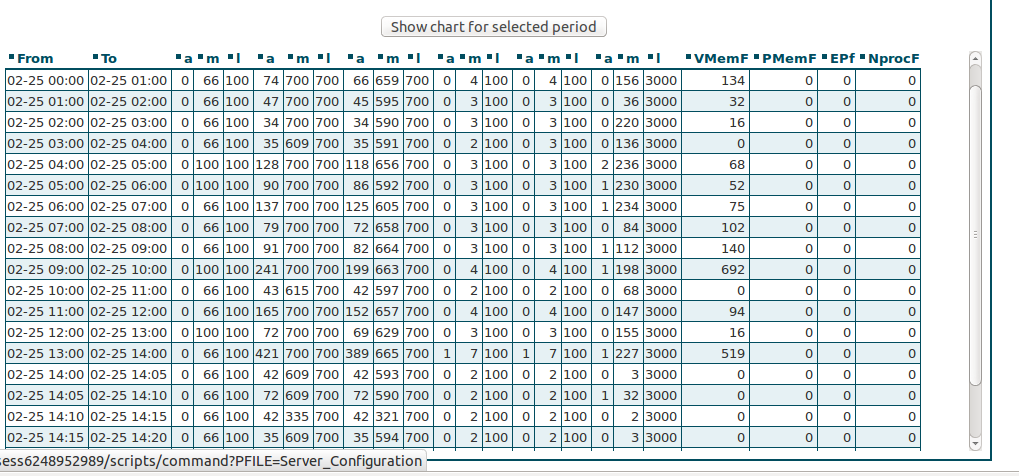Viewport: 1019px width, 476px height.
Task: Sort by PMemF column header text
Action: (789, 59)
